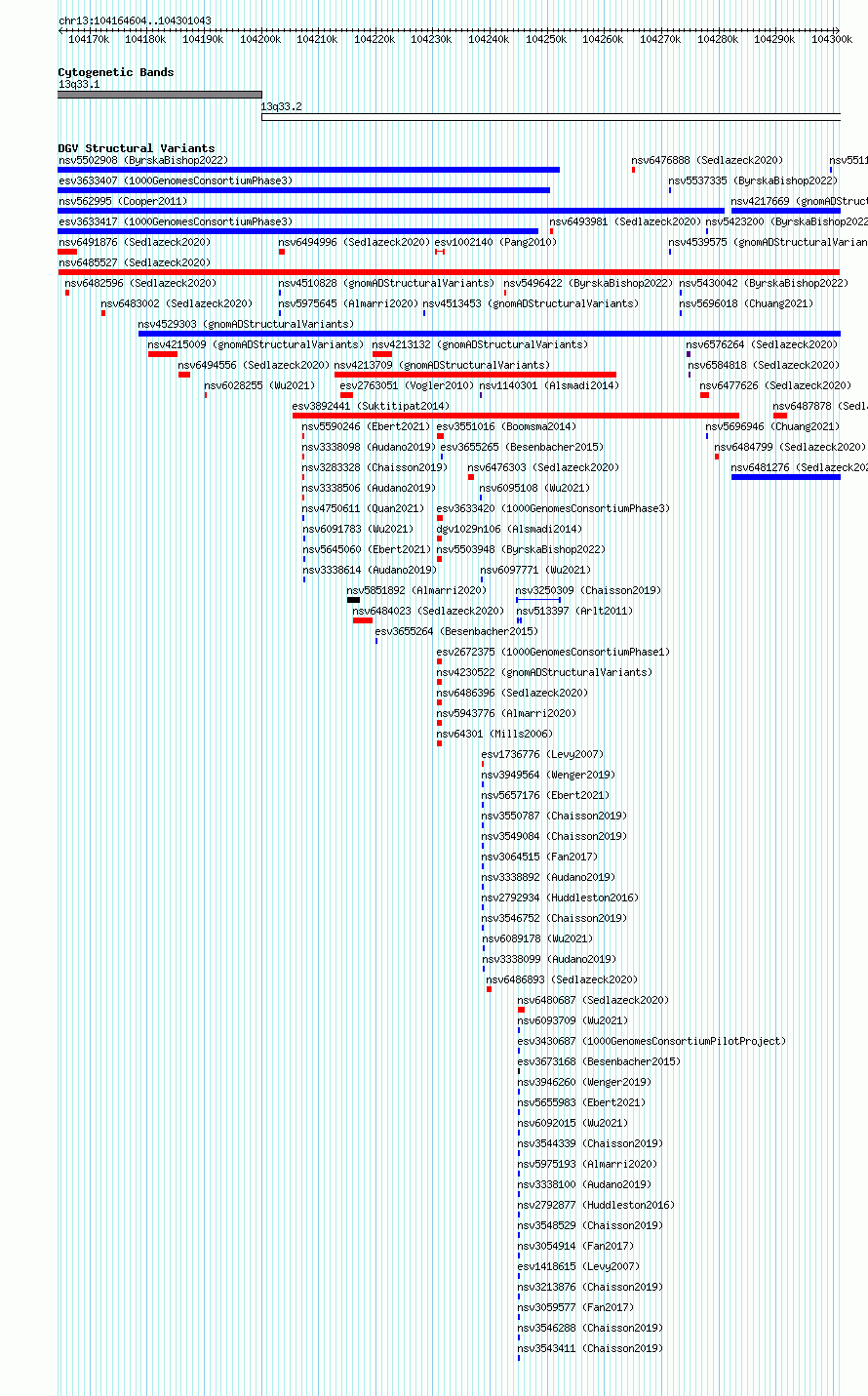
Task: Open variant esv1418615 (Levy2007)
Action: click(x=519, y=1276)
